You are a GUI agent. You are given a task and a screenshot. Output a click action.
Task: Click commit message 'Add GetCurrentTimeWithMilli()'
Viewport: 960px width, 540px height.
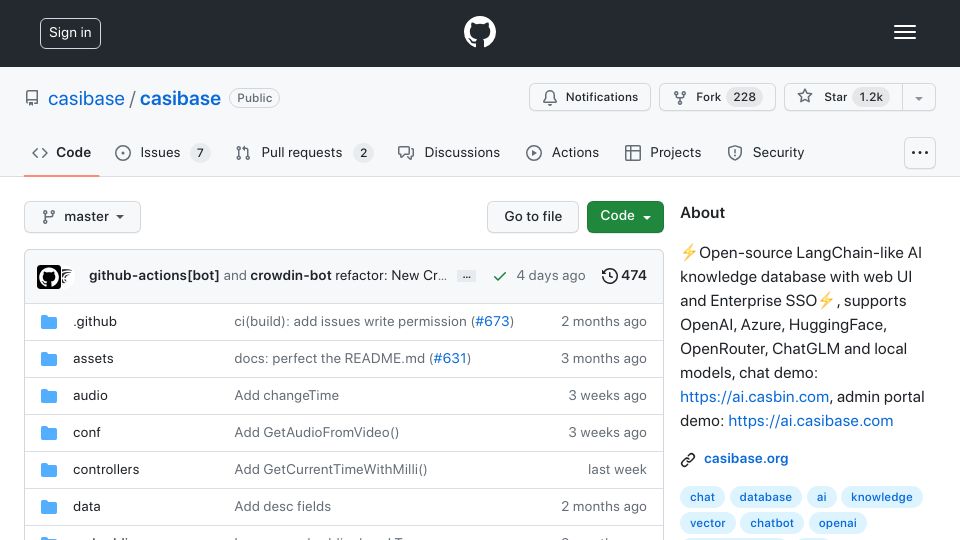(x=331, y=470)
